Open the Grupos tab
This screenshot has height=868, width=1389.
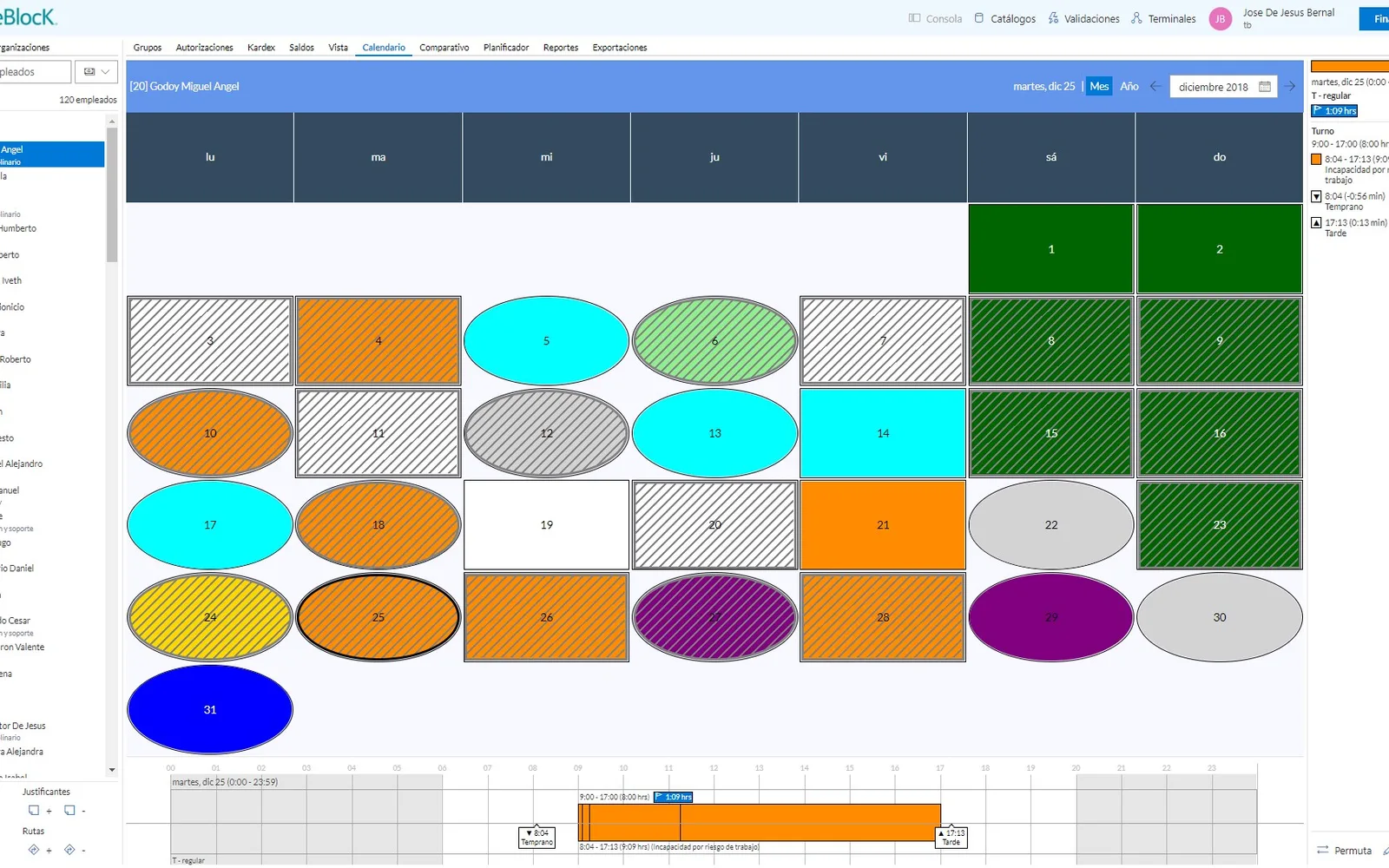click(x=148, y=48)
